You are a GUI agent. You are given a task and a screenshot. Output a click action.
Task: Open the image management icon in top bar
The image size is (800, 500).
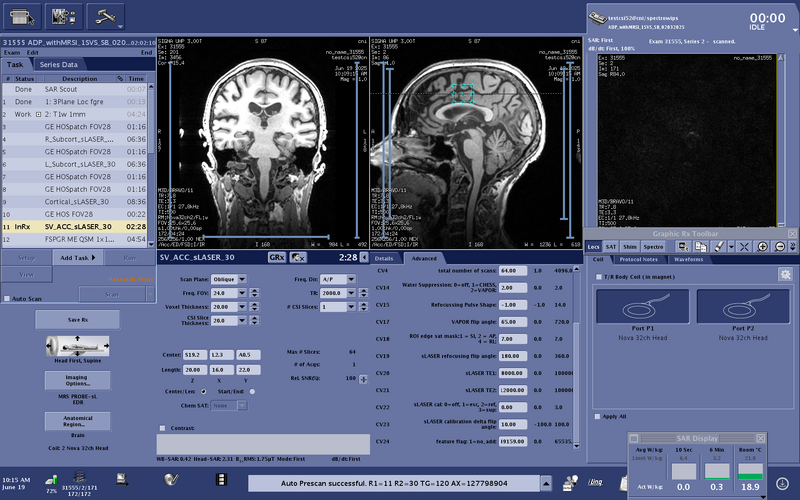point(64,17)
